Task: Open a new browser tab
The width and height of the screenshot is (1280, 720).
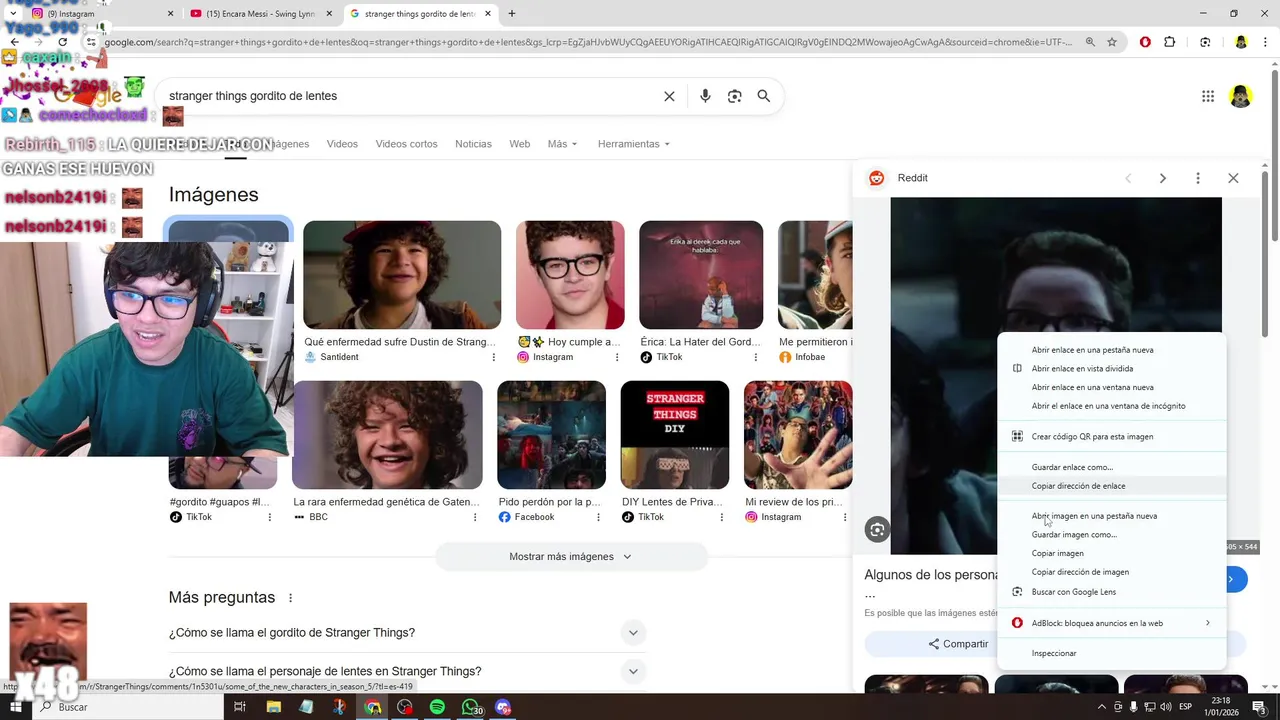Action: tap(511, 14)
